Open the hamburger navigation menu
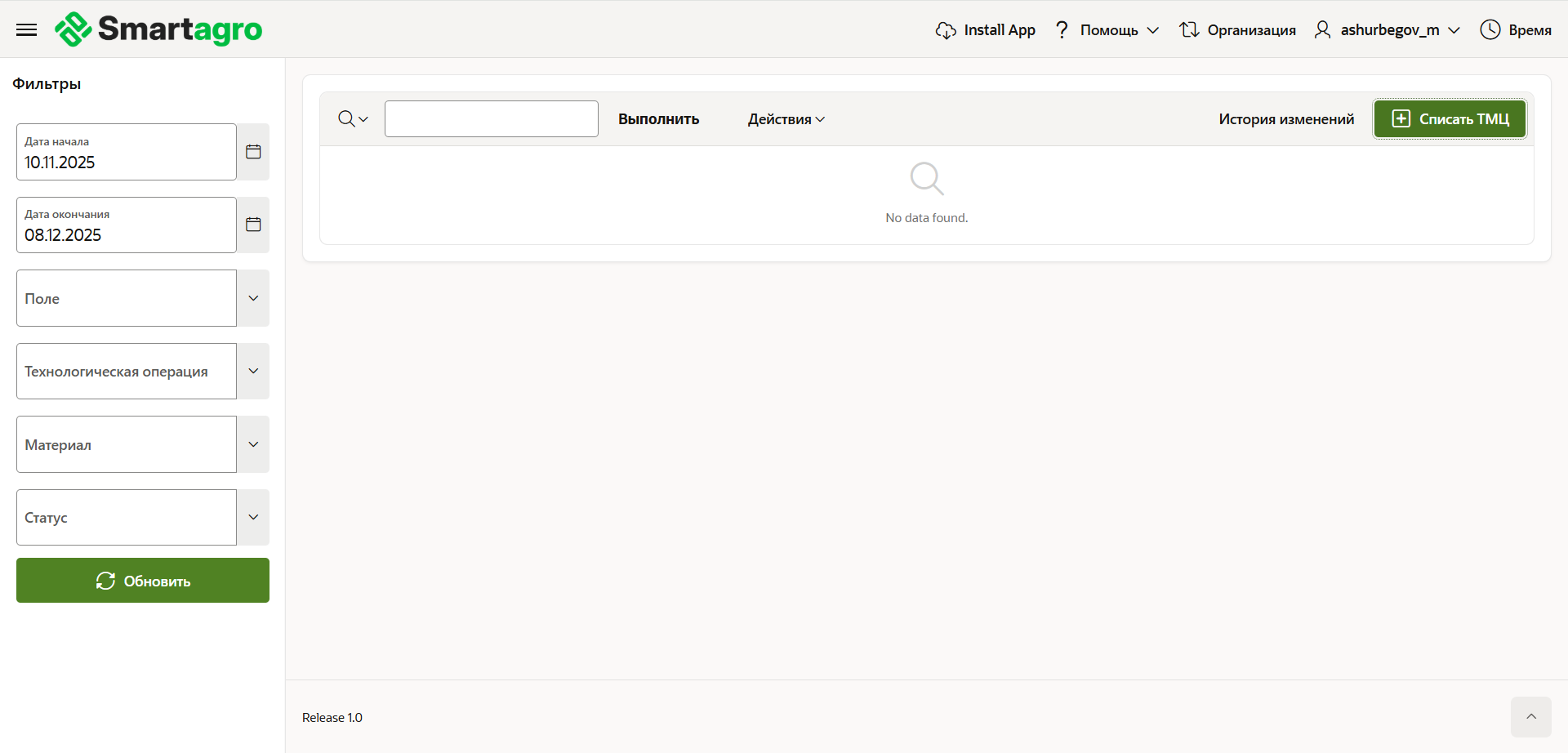The height and width of the screenshot is (753, 1568). (x=26, y=30)
